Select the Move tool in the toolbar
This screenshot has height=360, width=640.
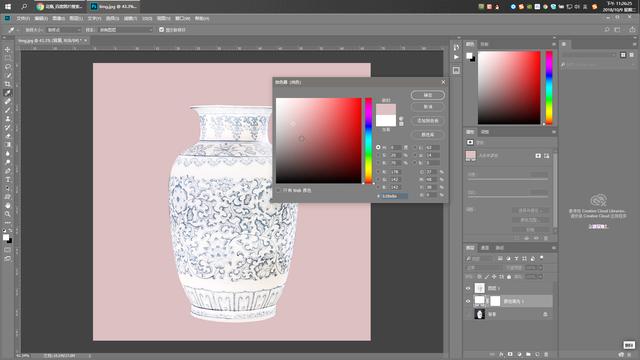point(7,49)
